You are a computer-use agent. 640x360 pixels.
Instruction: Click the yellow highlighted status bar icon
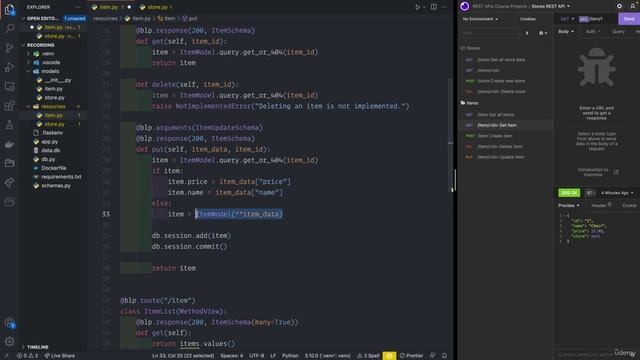point(389,356)
